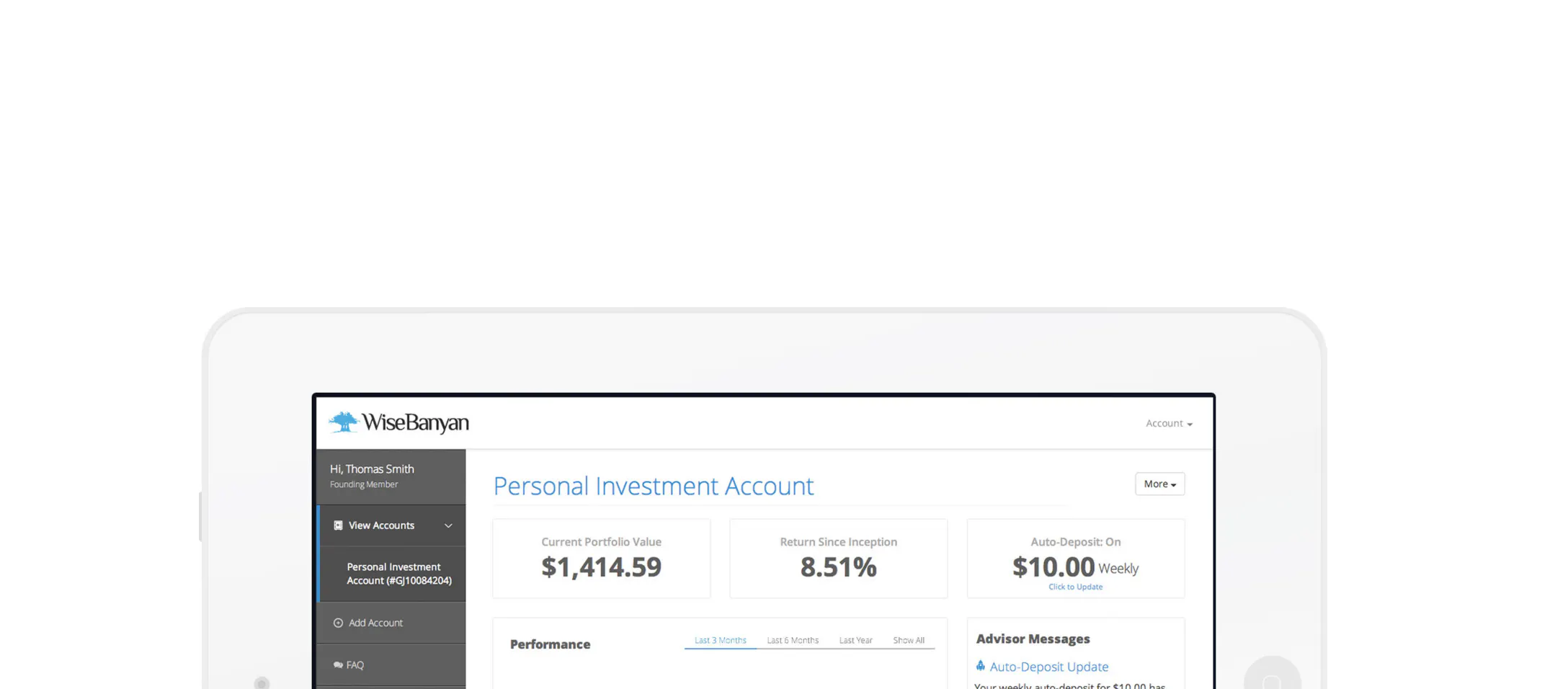Image resolution: width=1568 pixels, height=689 pixels.
Task: Click the Add Account menu item
Action: tap(392, 623)
